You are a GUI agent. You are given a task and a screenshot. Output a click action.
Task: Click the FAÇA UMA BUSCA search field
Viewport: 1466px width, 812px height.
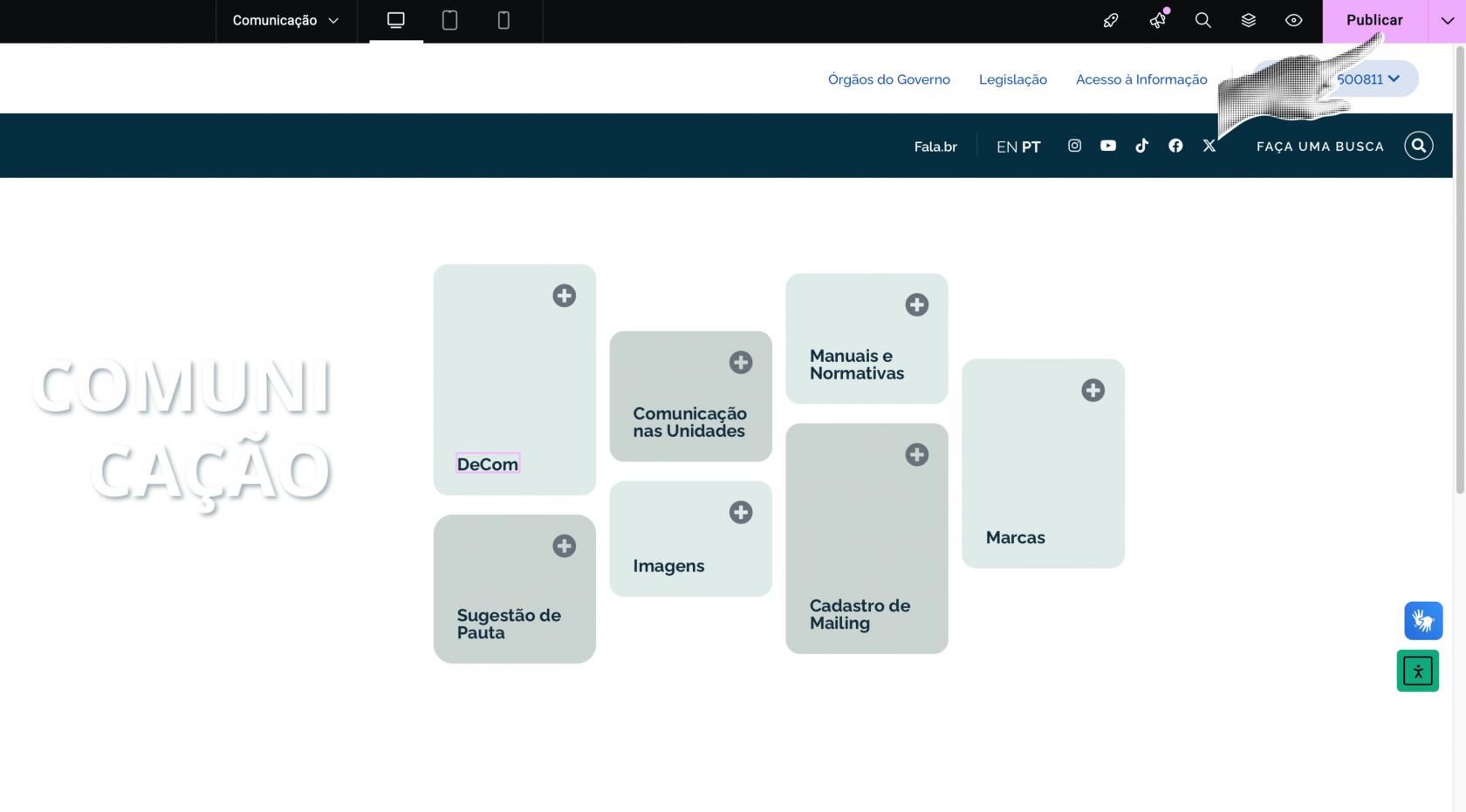tap(1320, 147)
